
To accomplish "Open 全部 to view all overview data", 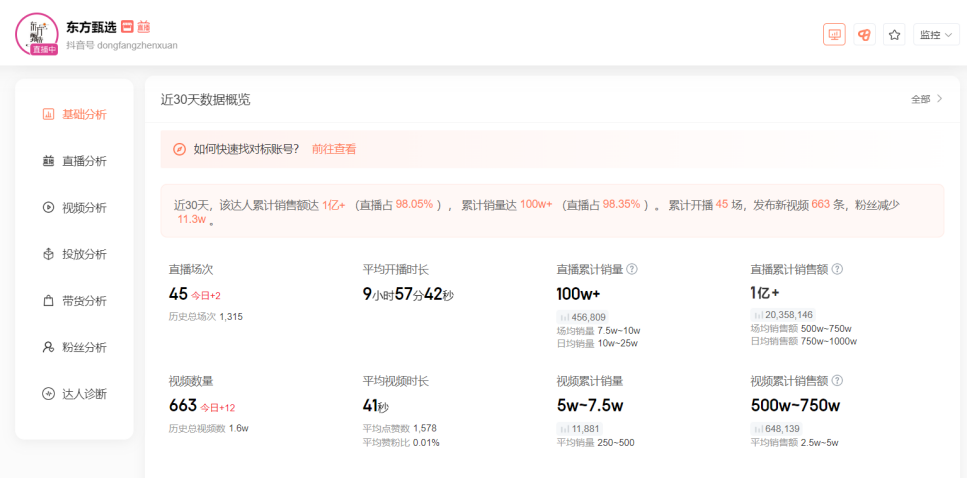I will (x=927, y=99).
